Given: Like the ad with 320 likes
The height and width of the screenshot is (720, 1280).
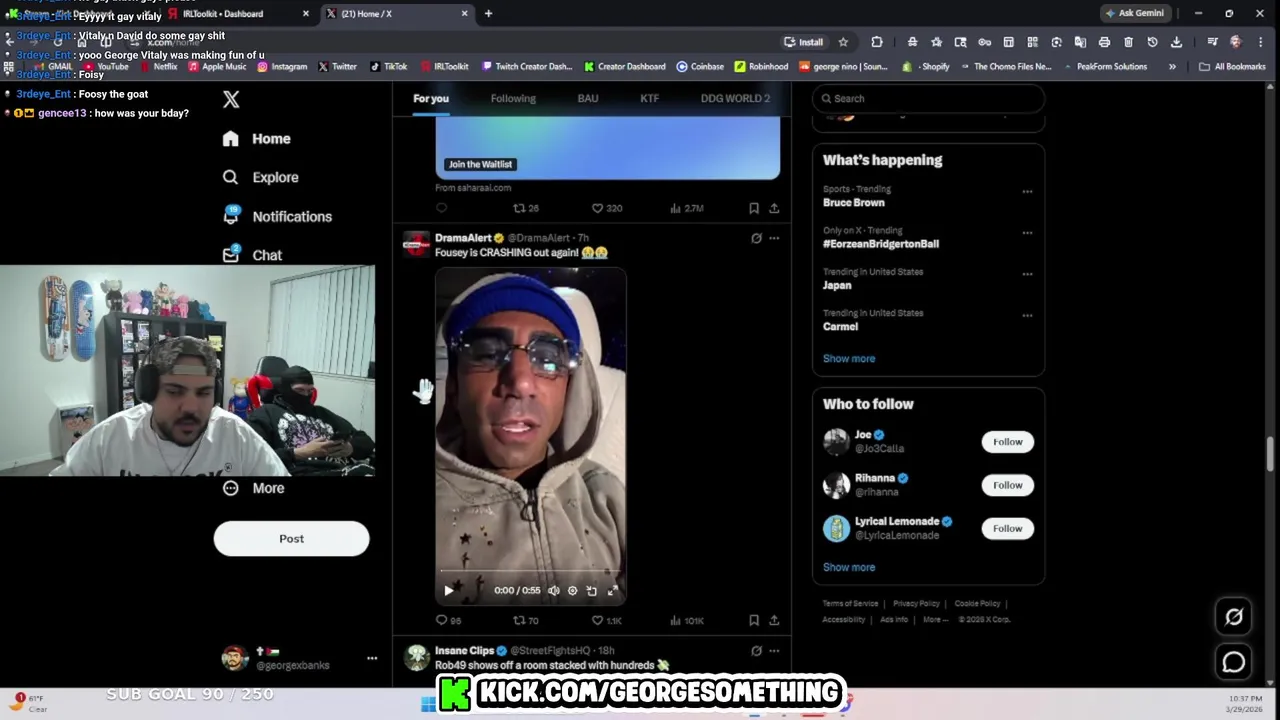Looking at the screenshot, I should pos(606,208).
